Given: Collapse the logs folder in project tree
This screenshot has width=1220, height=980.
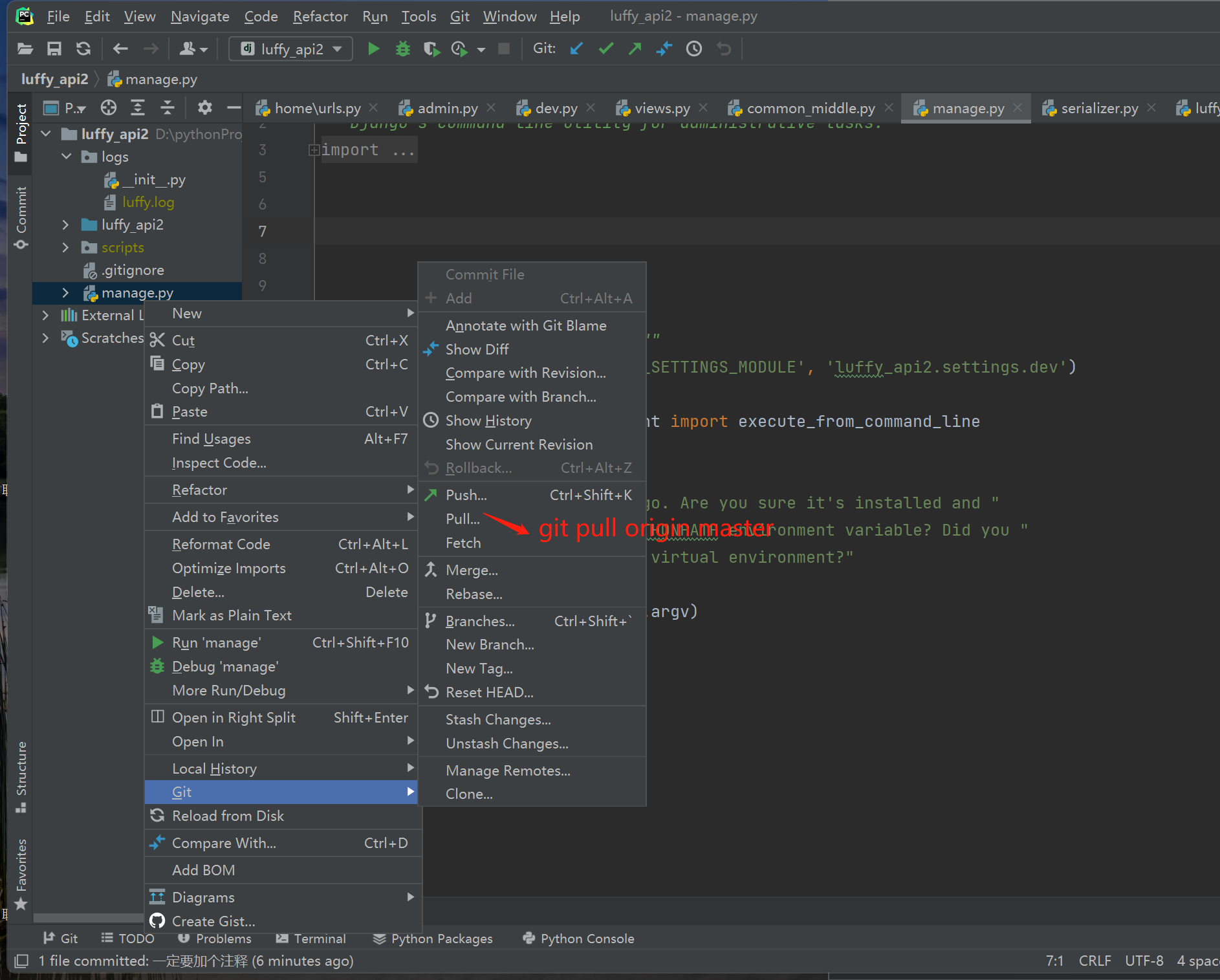Looking at the screenshot, I should (66, 157).
